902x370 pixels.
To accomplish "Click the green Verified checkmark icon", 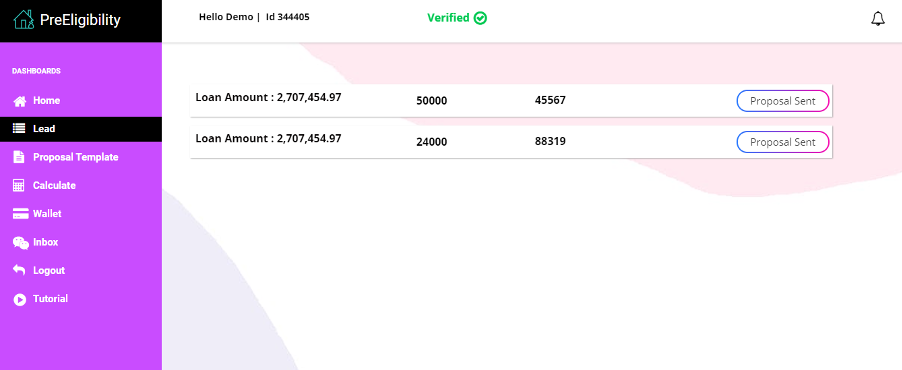I will coord(480,18).
